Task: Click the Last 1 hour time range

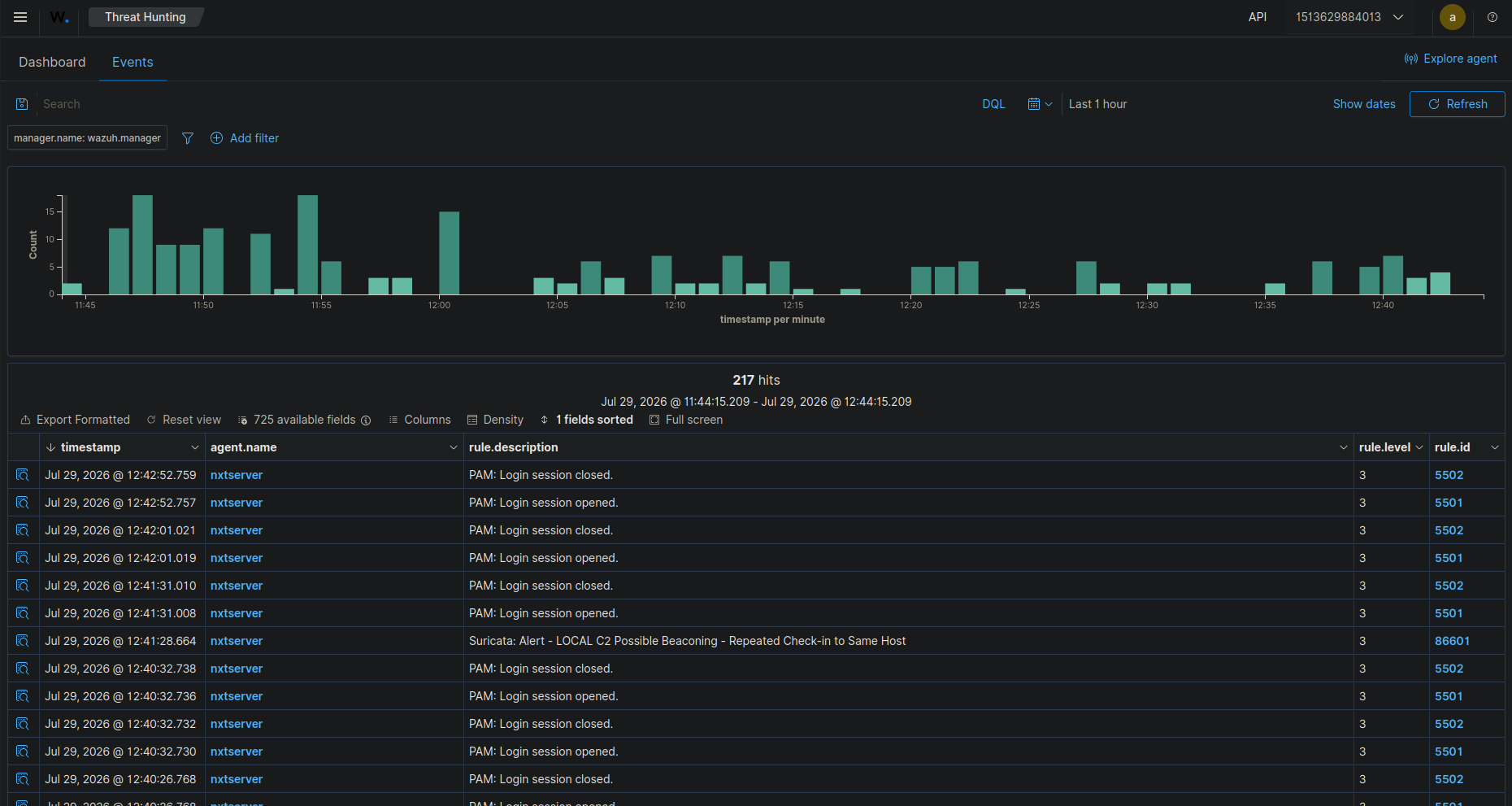Action: (x=1098, y=104)
